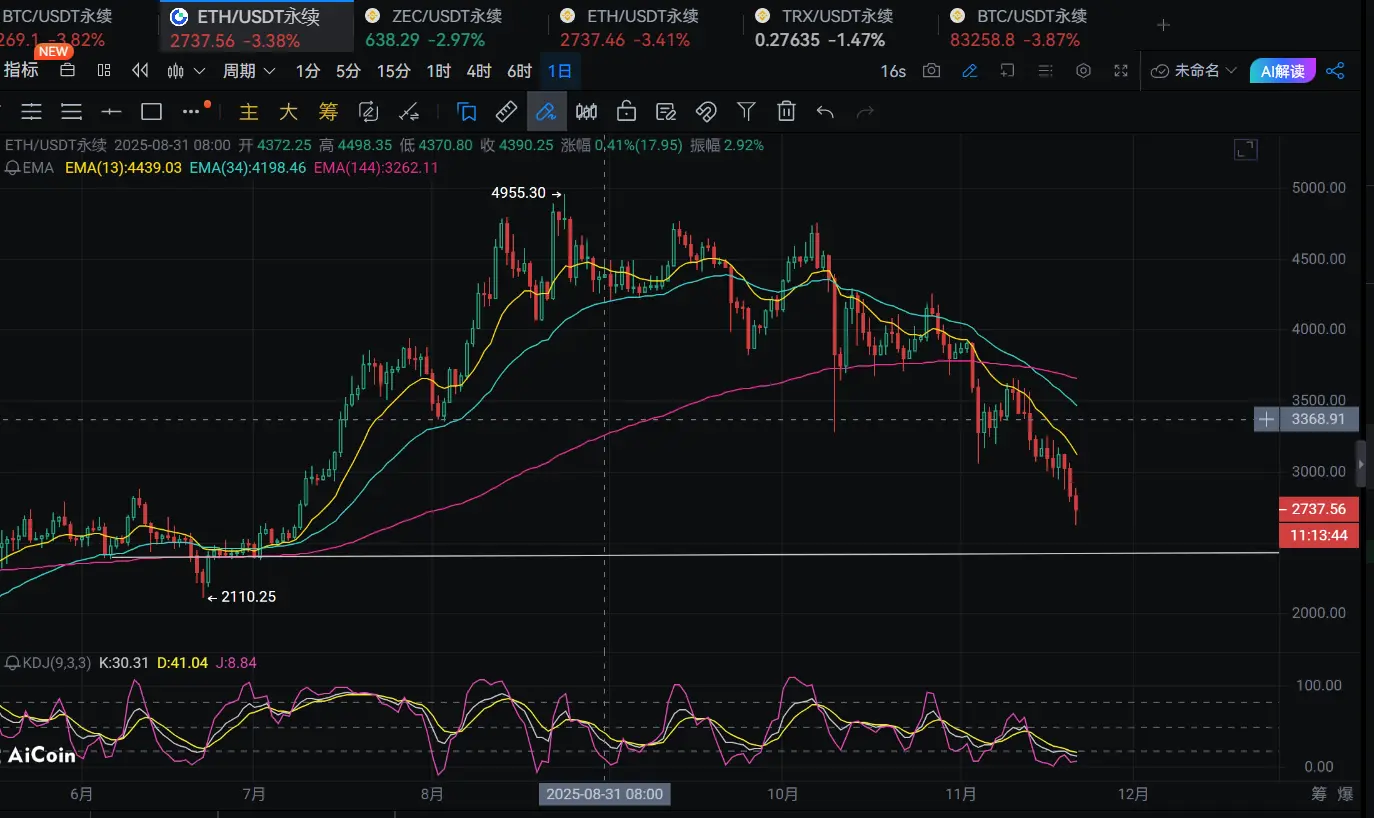Click the trash can delete drawings icon

tap(786, 111)
